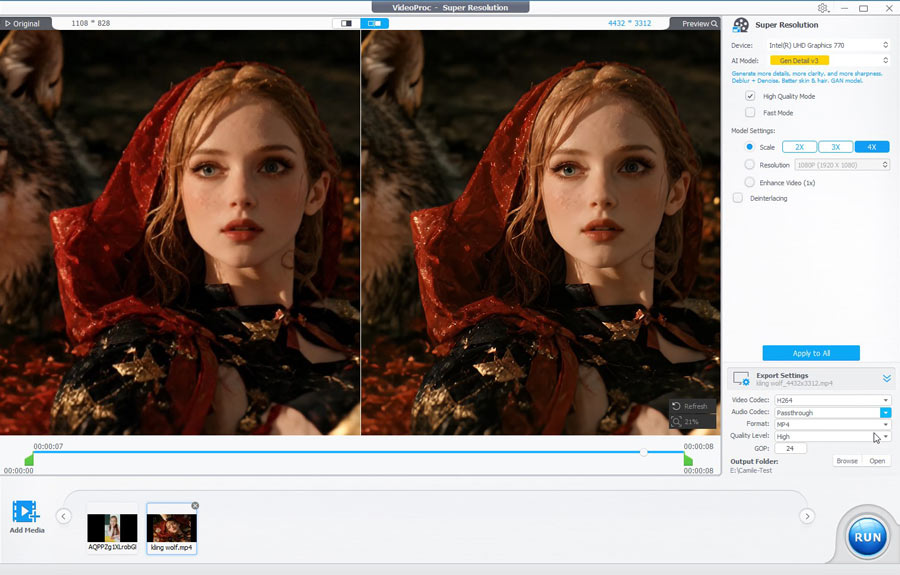
Task: Select the single-pane preview layout icon
Action: click(x=346, y=24)
